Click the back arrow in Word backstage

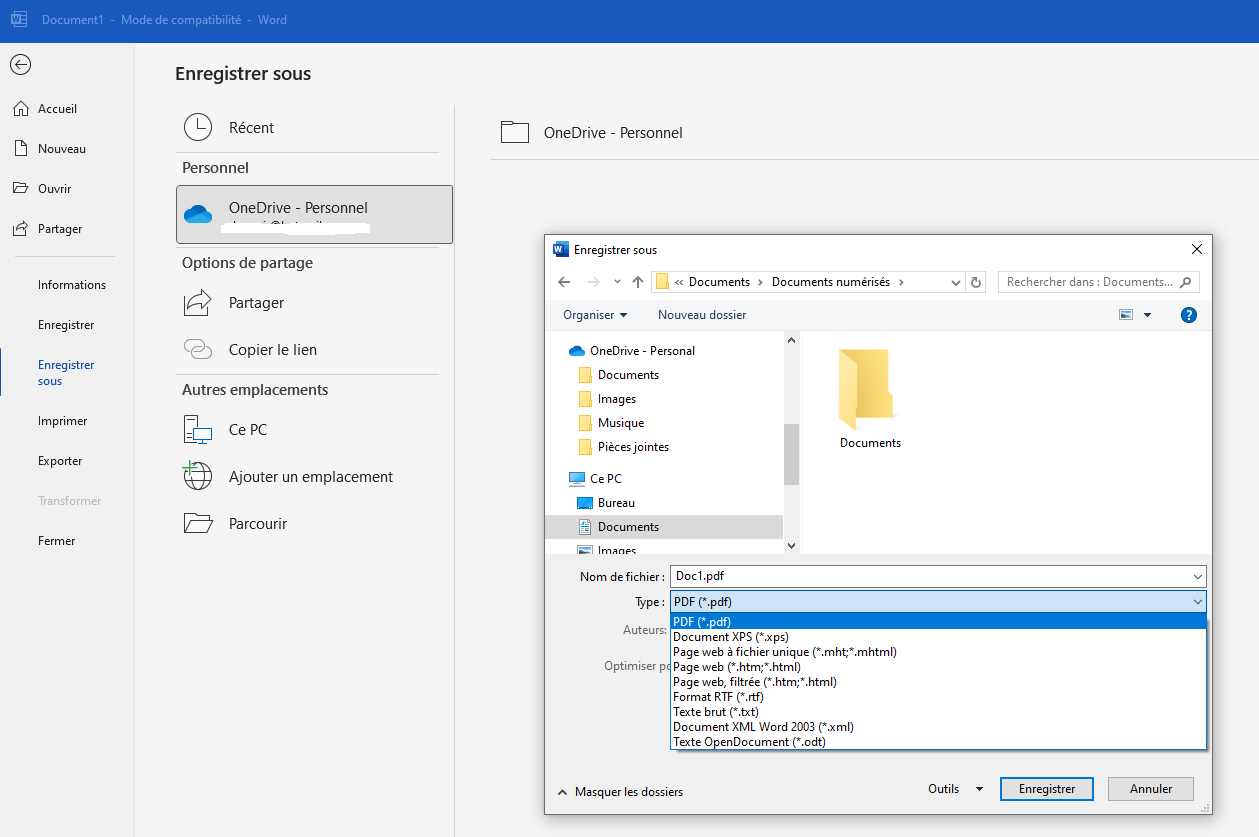coord(20,65)
